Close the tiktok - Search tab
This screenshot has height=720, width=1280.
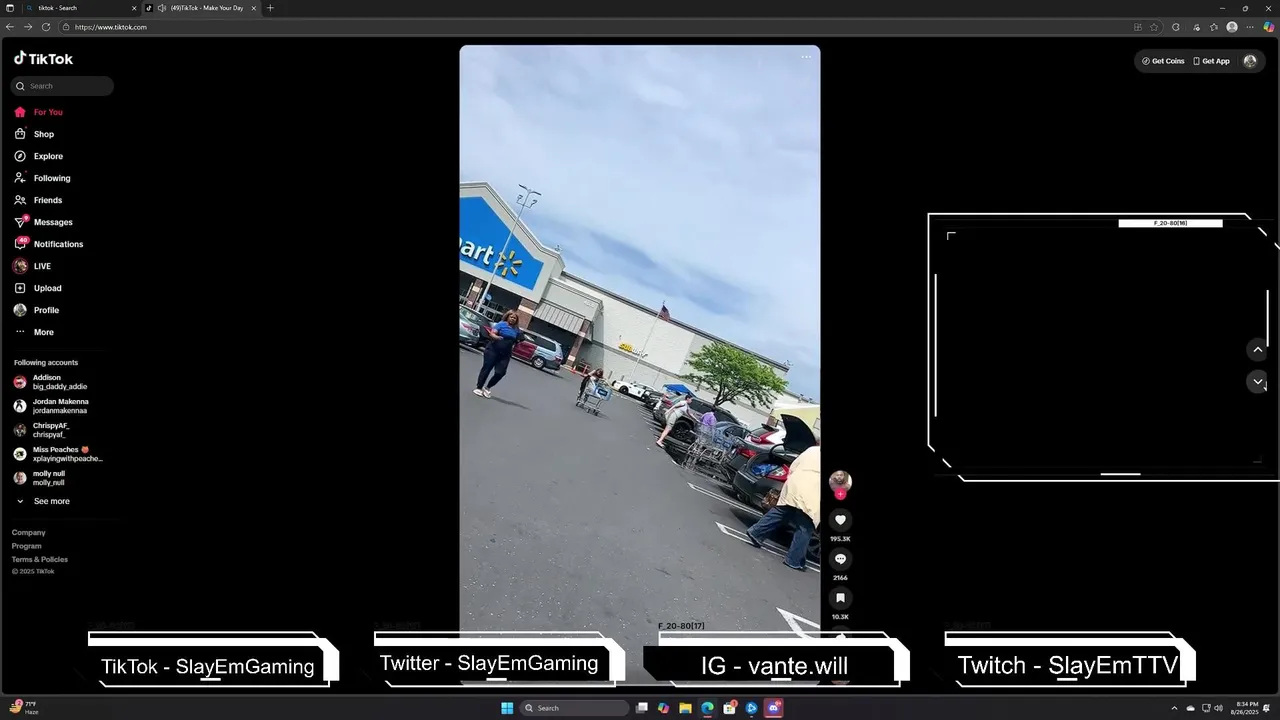(x=134, y=8)
